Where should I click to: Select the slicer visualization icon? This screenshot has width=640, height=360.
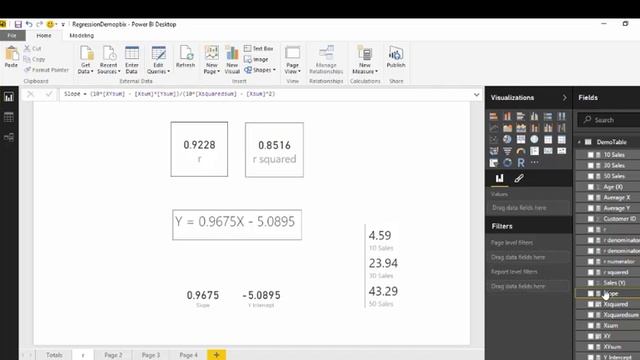point(493,162)
